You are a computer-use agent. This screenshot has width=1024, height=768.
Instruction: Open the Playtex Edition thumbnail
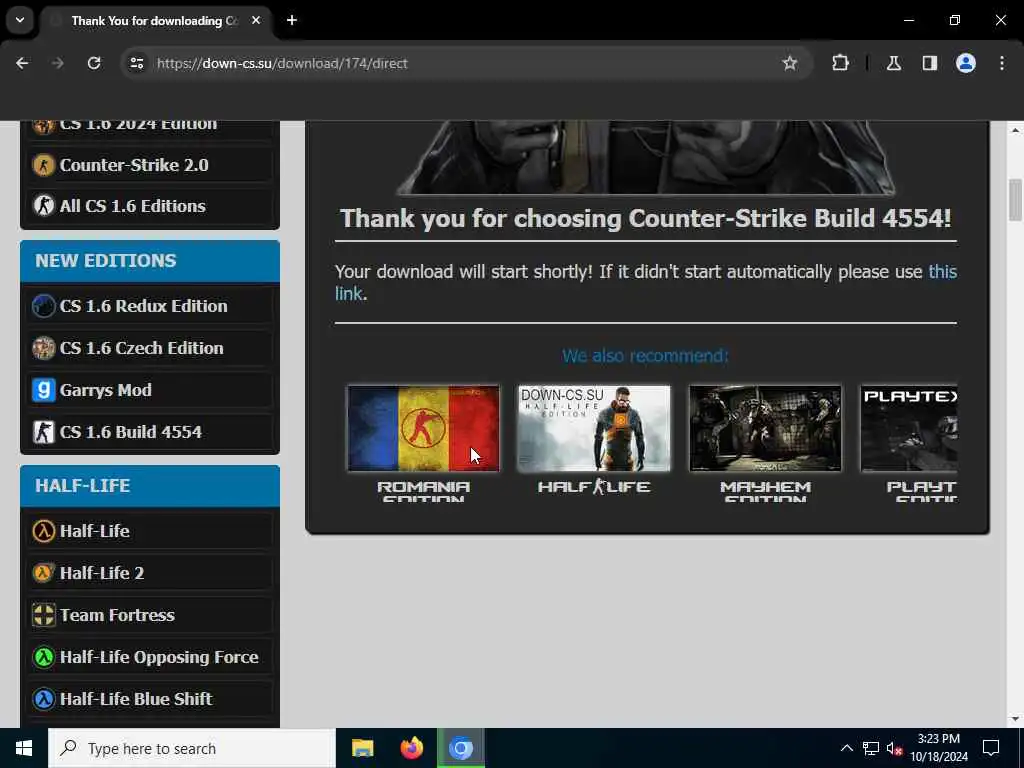tap(909, 428)
